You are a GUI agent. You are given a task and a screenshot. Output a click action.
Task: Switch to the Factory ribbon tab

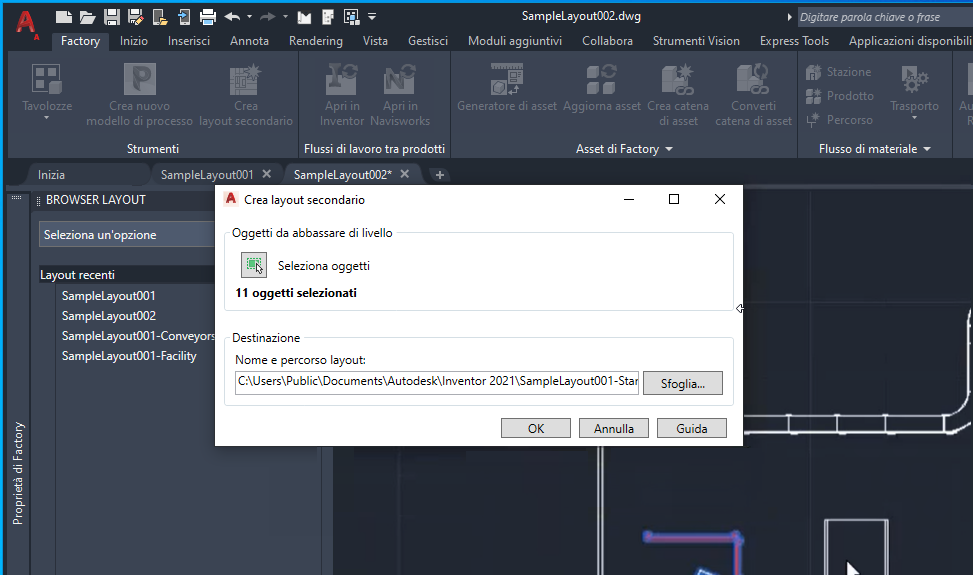pos(80,41)
